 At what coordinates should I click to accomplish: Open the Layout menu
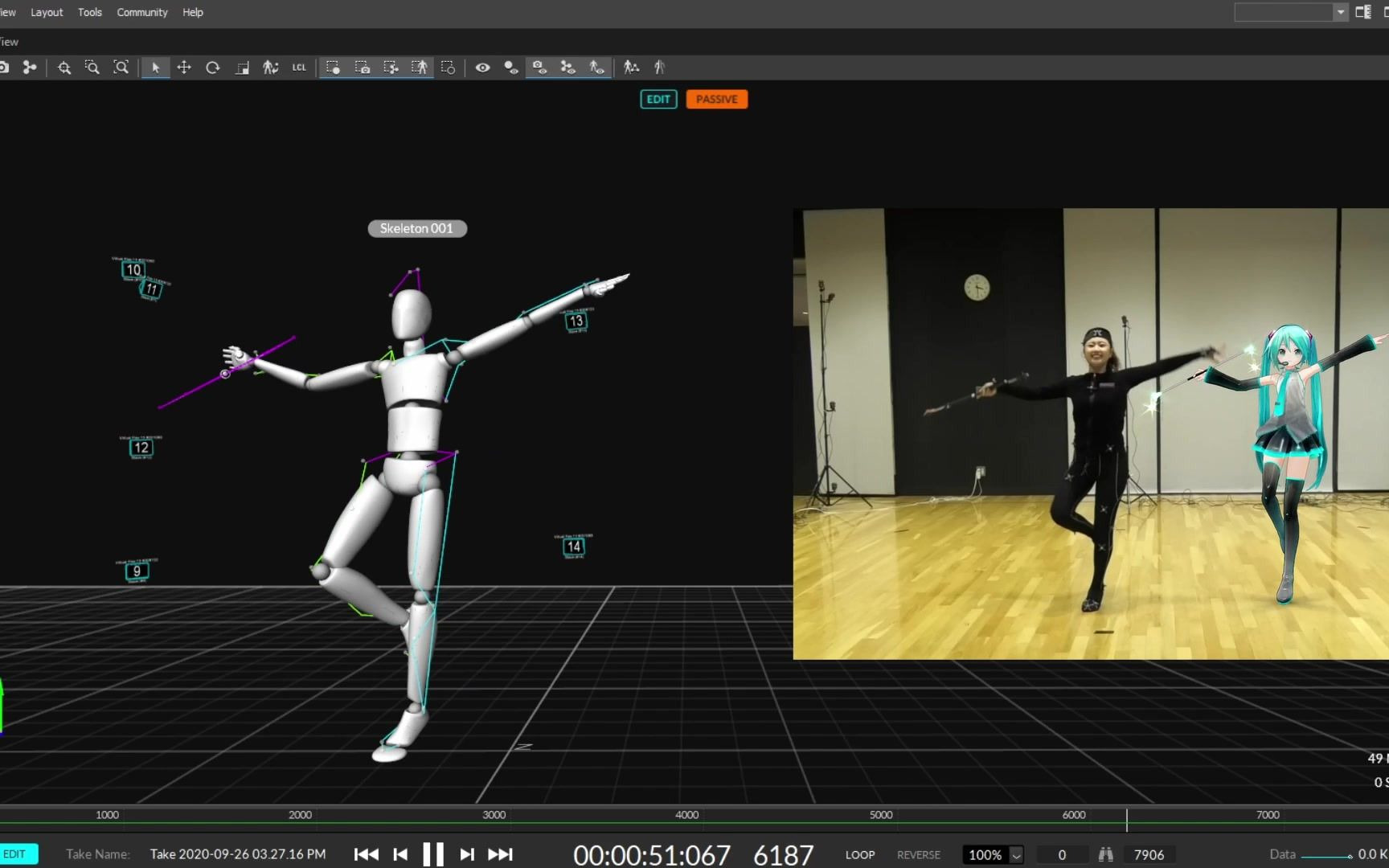pos(47,12)
